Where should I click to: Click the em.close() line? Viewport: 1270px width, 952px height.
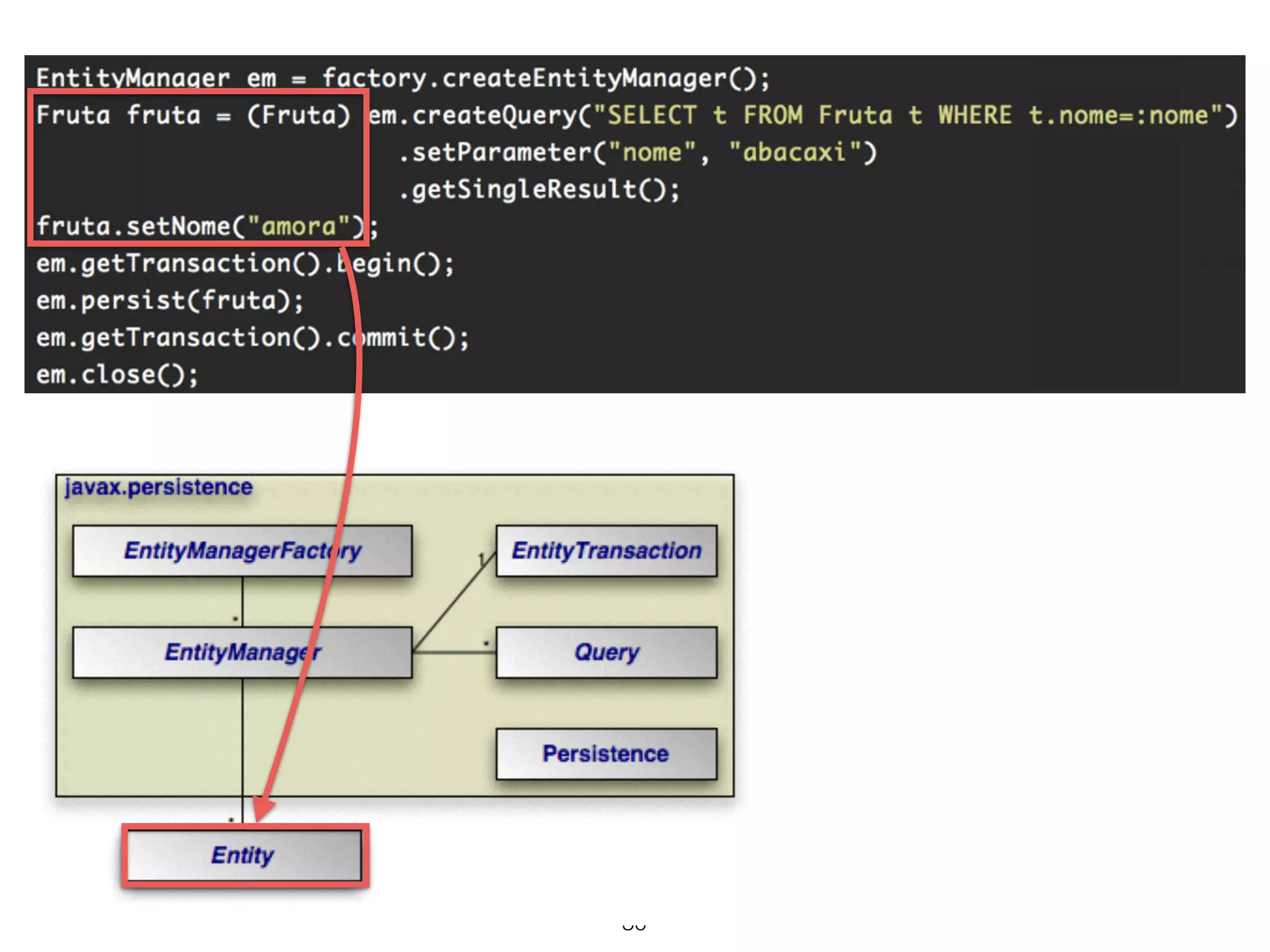(x=117, y=375)
